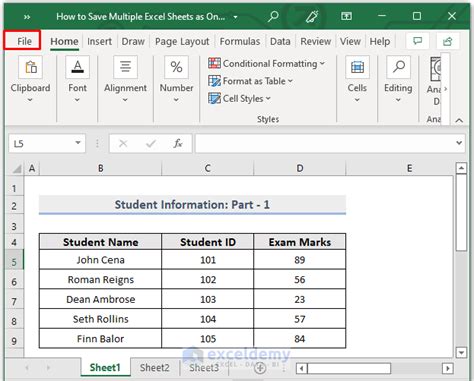
Task: Click the cell with marks 89
Action: point(300,260)
